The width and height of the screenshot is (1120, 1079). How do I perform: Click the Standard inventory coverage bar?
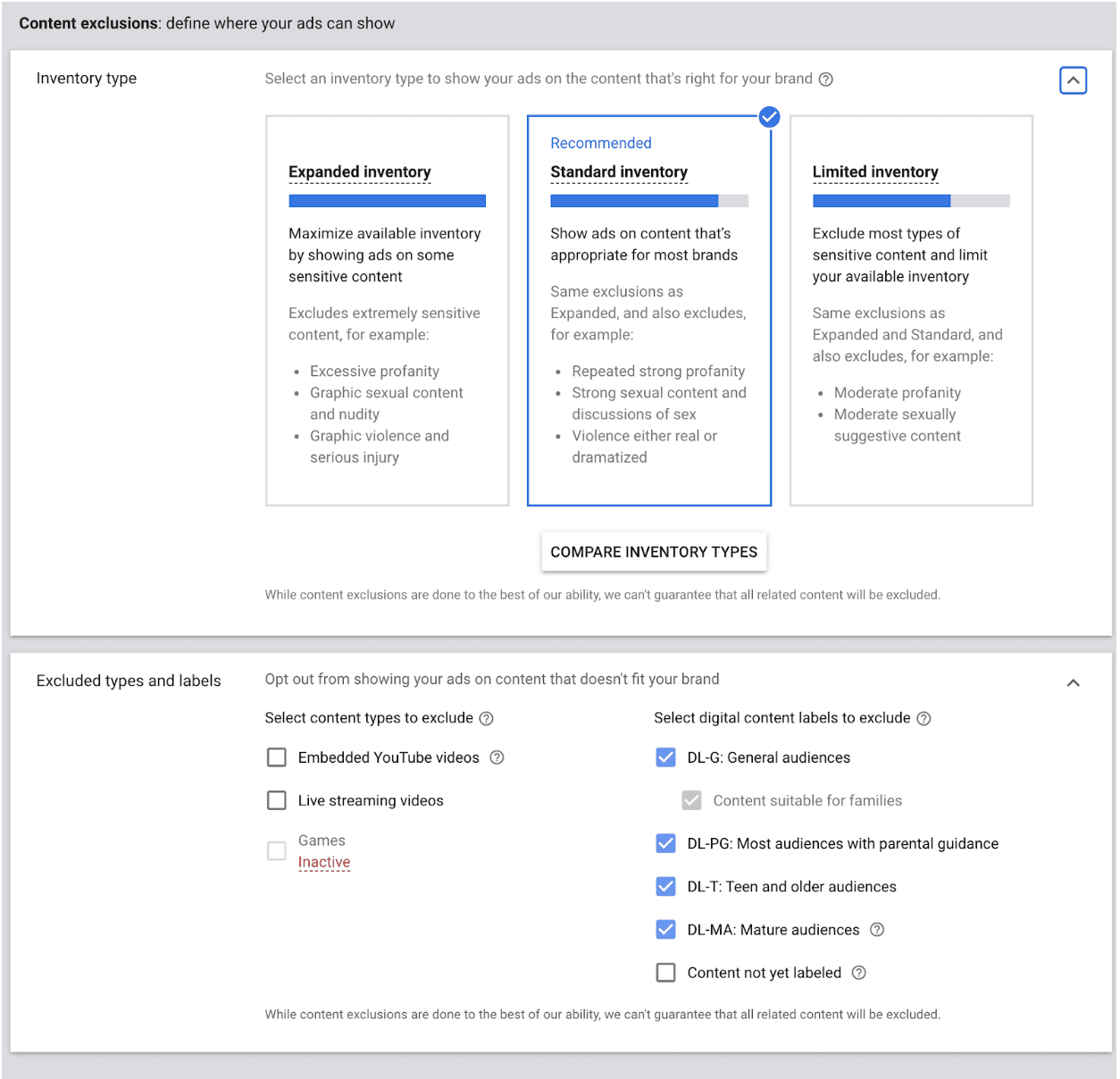click(x=649, y=201)
